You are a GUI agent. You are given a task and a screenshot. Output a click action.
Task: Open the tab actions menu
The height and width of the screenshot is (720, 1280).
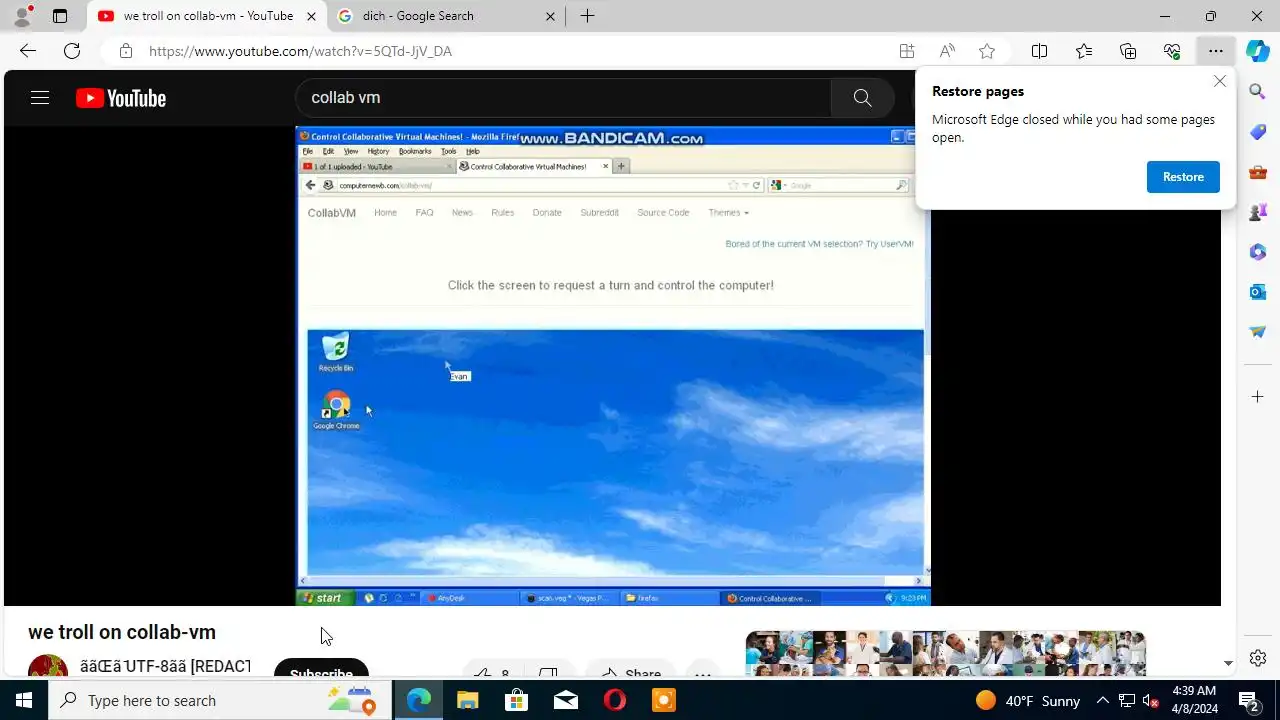click(60, 16)
